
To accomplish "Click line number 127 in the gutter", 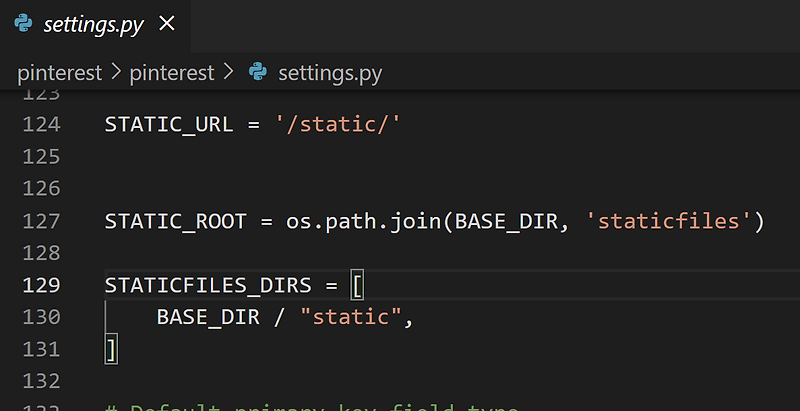I will pyautogui.click(x=41, y=221).
